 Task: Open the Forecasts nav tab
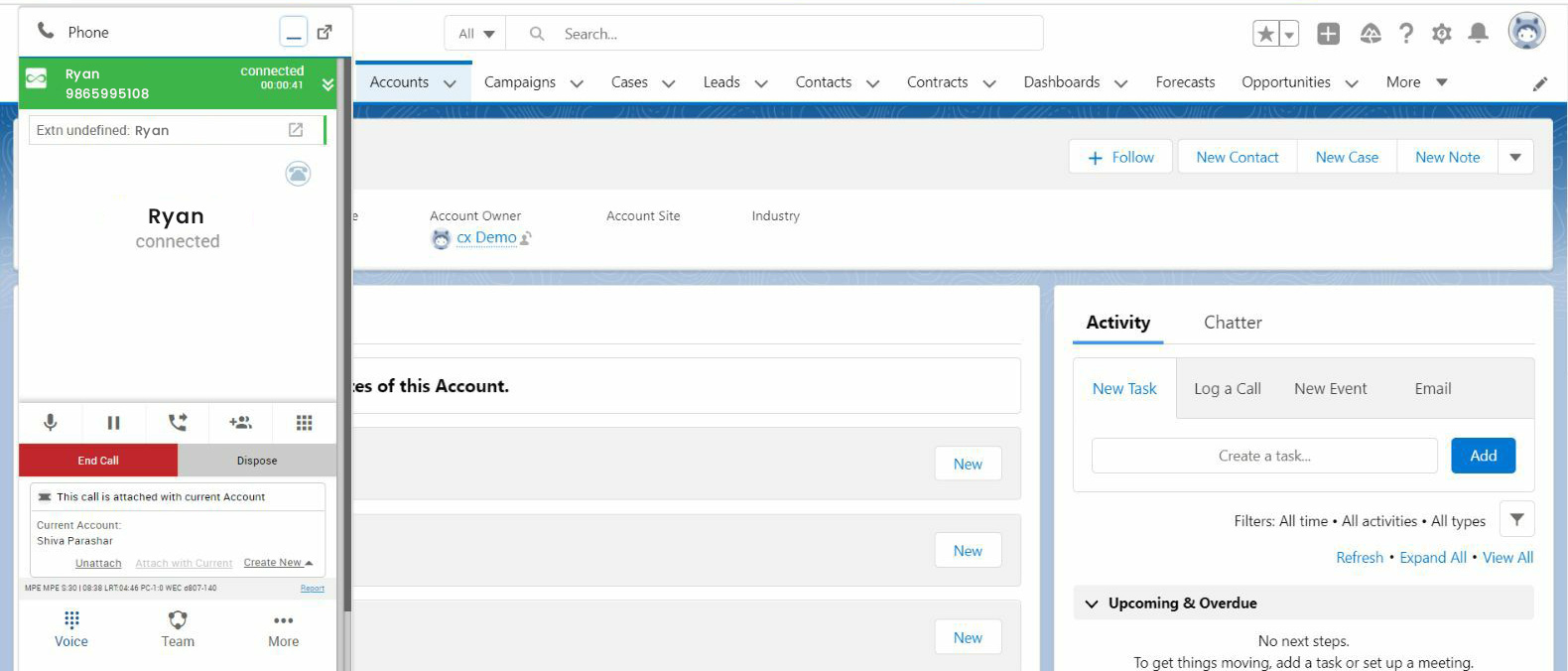1185,82
